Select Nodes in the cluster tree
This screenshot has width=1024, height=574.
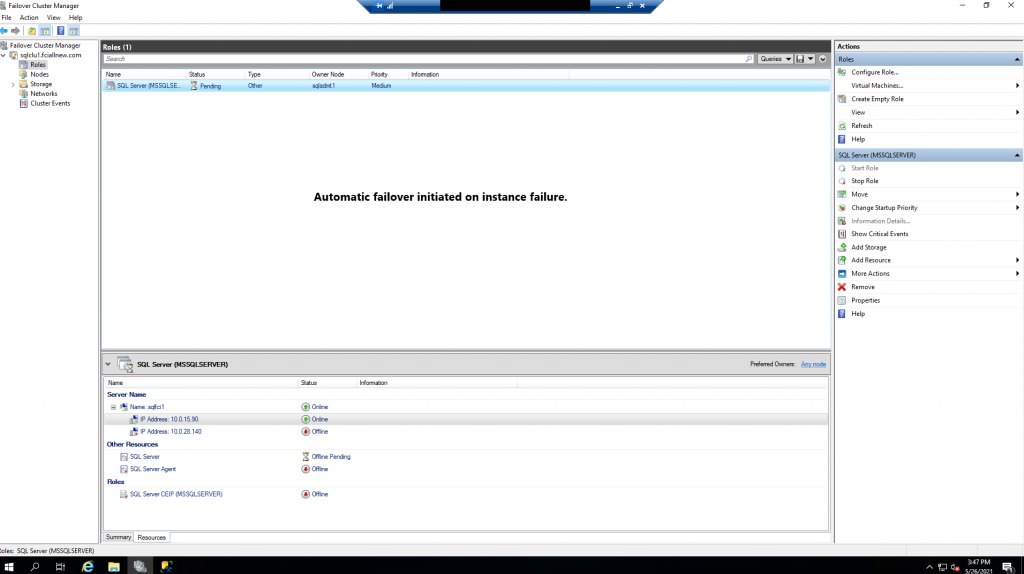pos(39,74)
